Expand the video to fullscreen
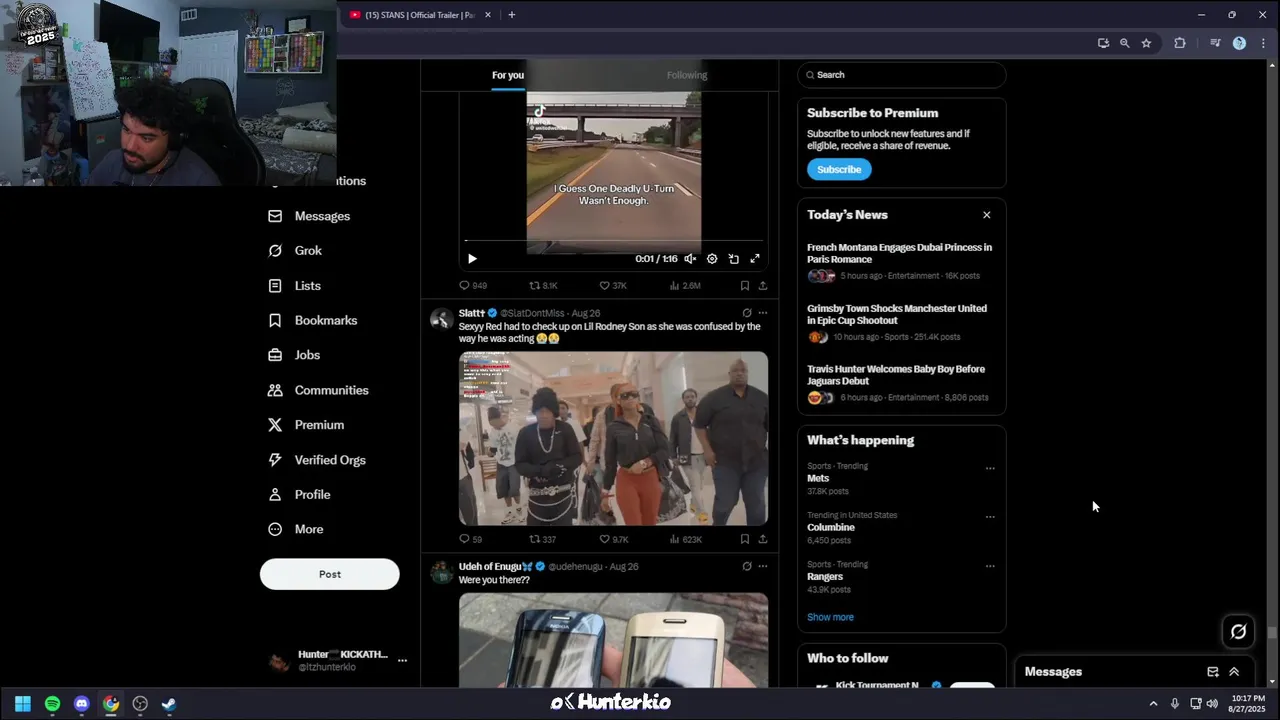The width and height of the screenshot is (1280, 720). click(755, 259)
